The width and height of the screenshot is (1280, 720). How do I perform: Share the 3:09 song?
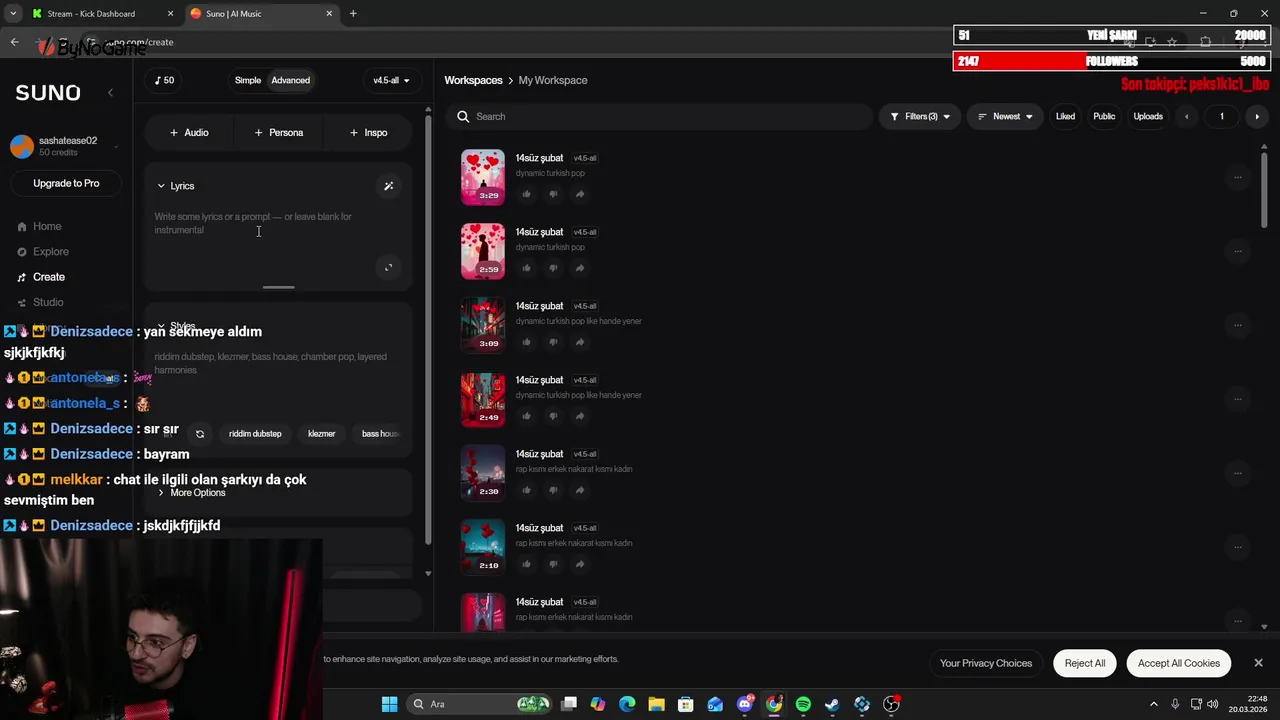tap(579, 342)
